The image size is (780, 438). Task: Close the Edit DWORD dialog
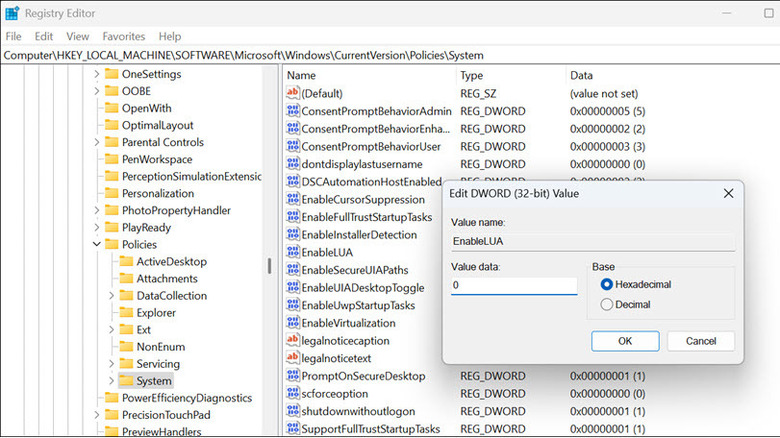point(727,193)
